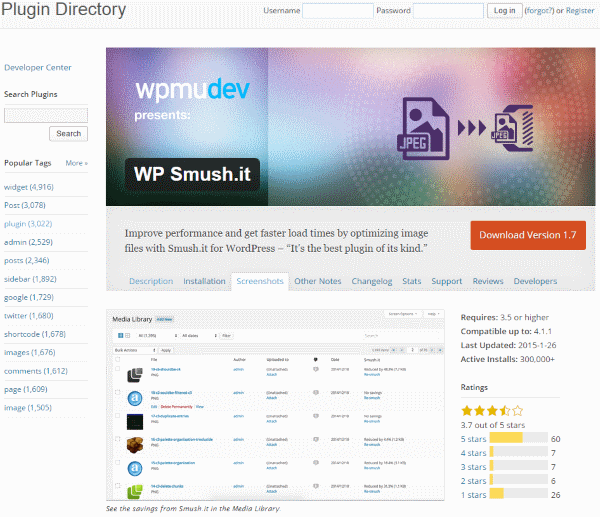Click the 'Active Installs: 300,000+' text
This screenshot has width=600, height=517.
coord(507,359)
